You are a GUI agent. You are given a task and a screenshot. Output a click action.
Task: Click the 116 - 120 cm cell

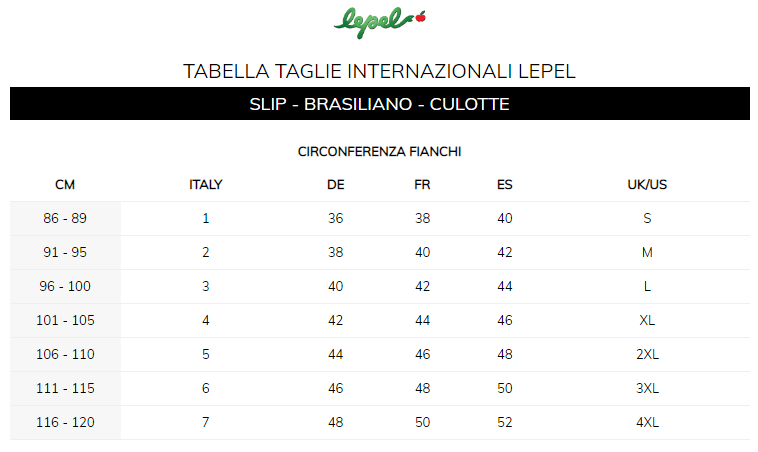(65, 422)
